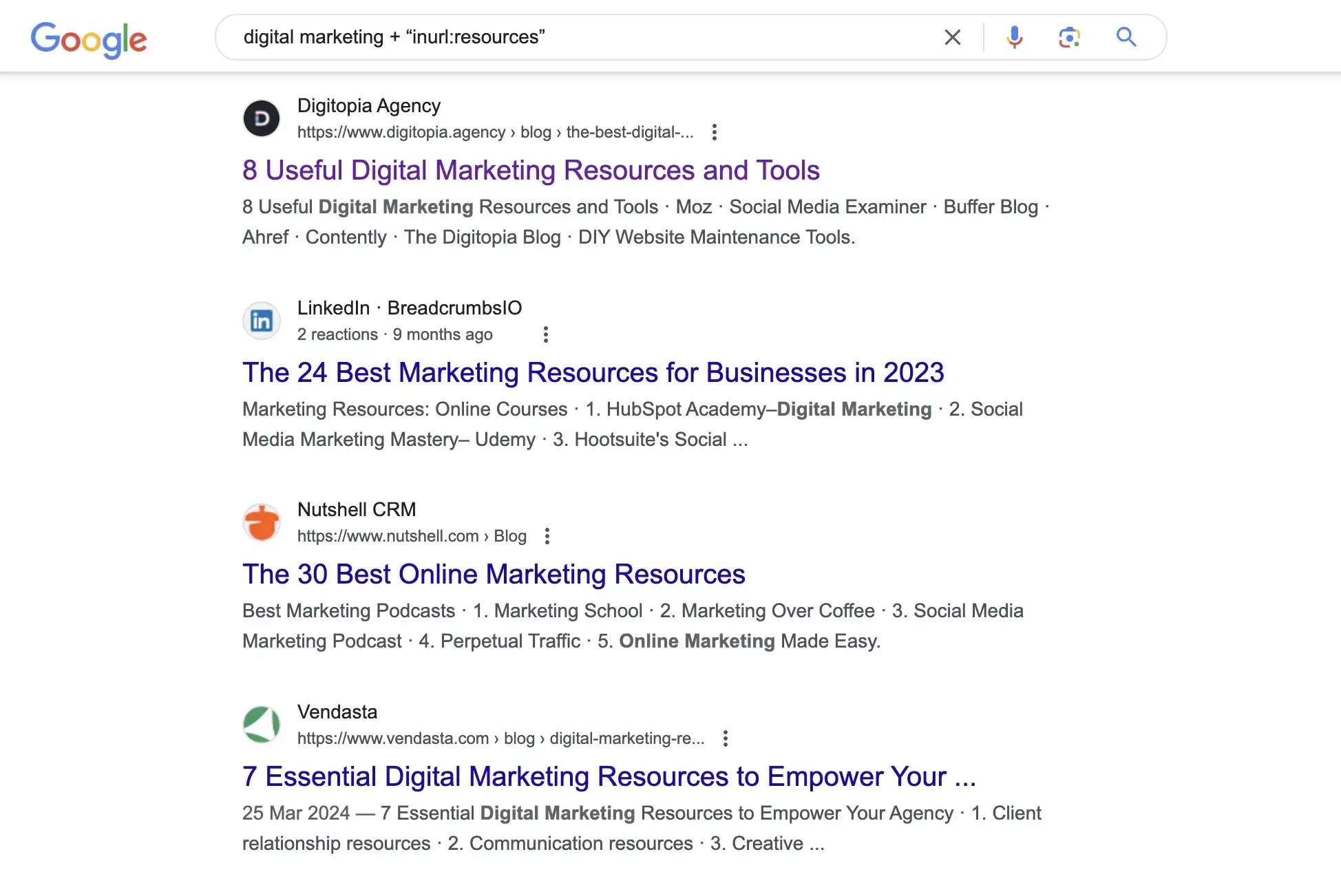Open more options for Digitopia result
The height and width of the screenshot is (896, 1341).
[715, 132]
